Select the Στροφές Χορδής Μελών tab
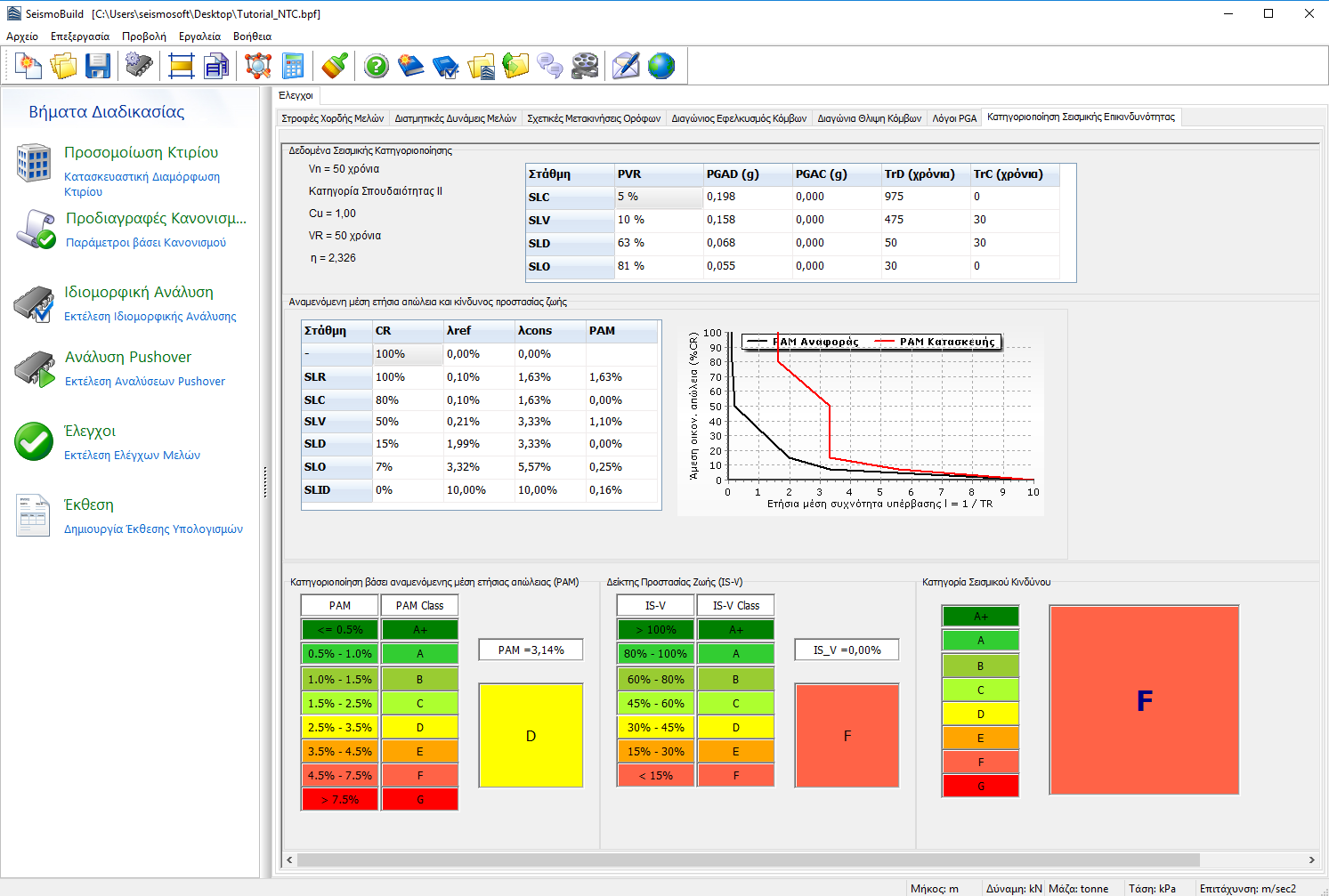 (x=332, y=118)
